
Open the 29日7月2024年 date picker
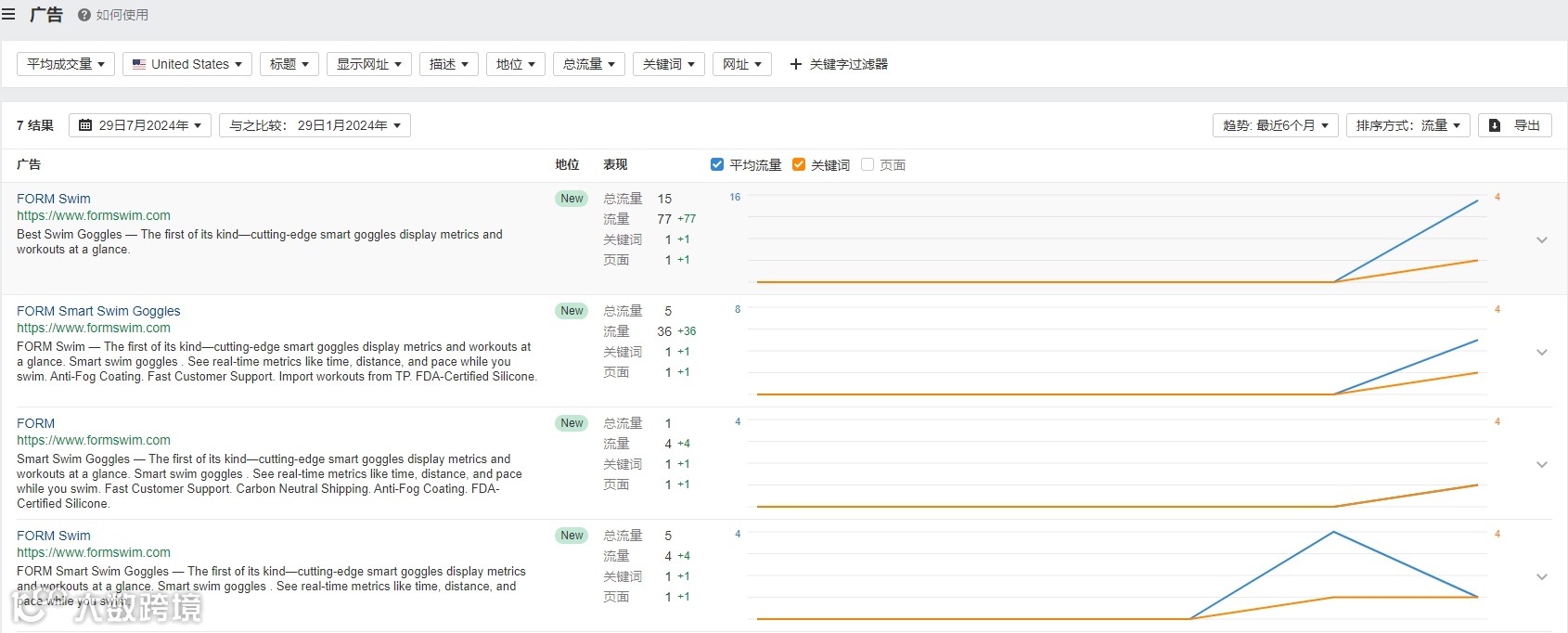tap(140, 125)
